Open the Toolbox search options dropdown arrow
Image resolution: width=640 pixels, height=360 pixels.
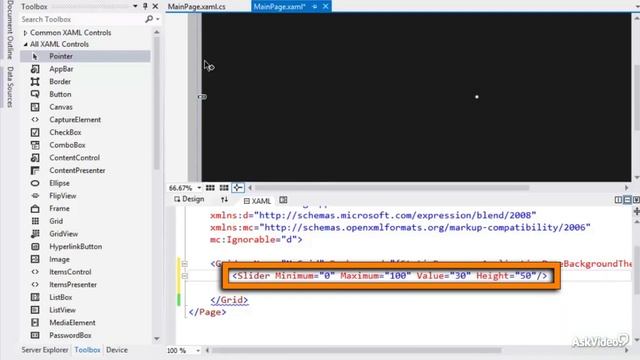point(158,19)
